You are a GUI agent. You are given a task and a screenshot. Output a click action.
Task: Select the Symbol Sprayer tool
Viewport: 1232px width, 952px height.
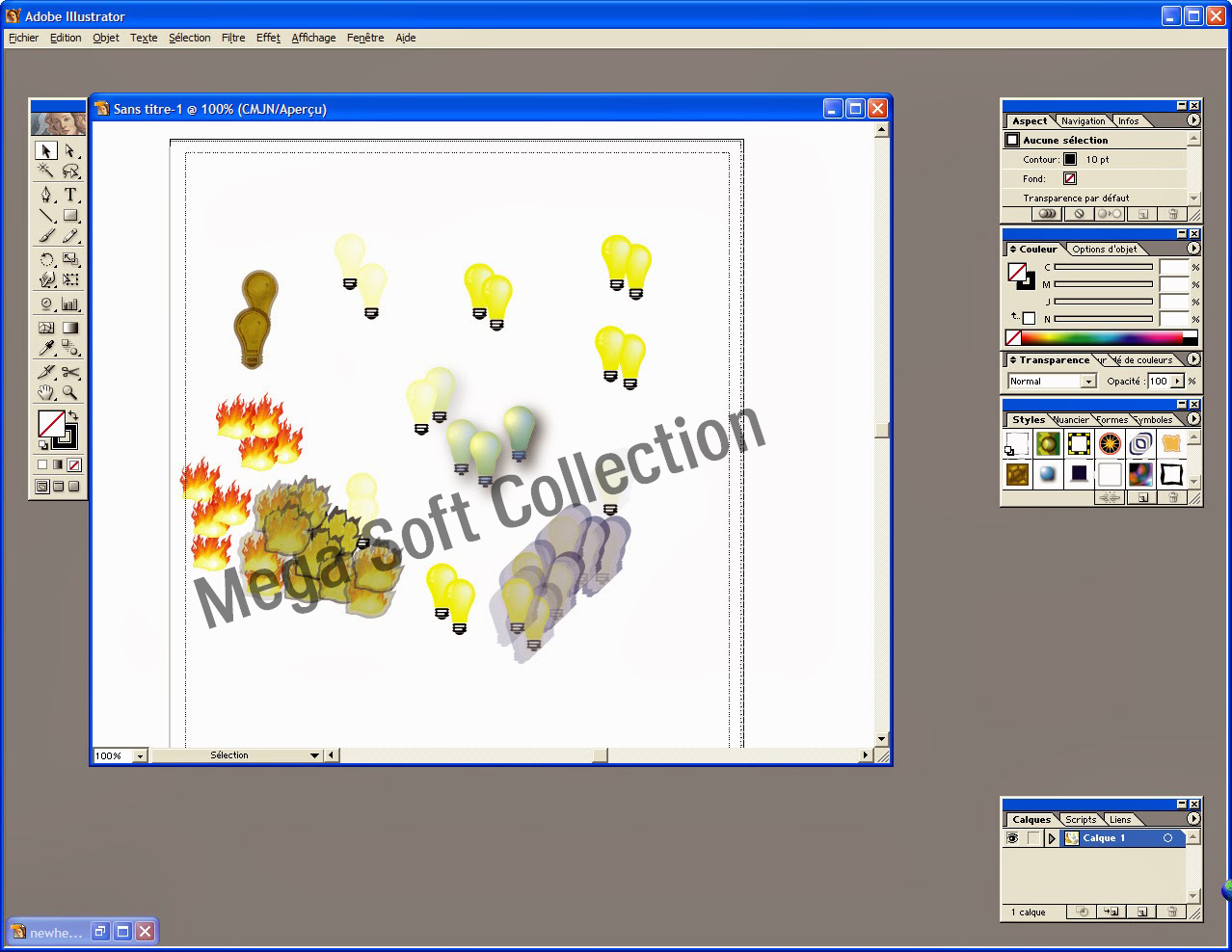click(x=45, y=304)
